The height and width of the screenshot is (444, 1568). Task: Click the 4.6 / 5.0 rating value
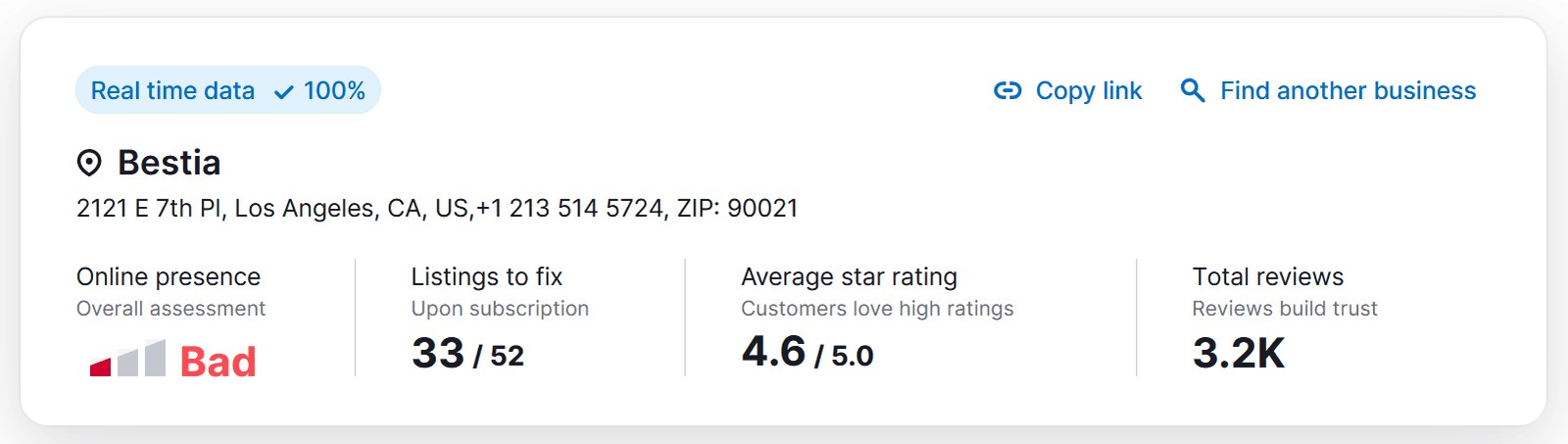pos(807,353)
